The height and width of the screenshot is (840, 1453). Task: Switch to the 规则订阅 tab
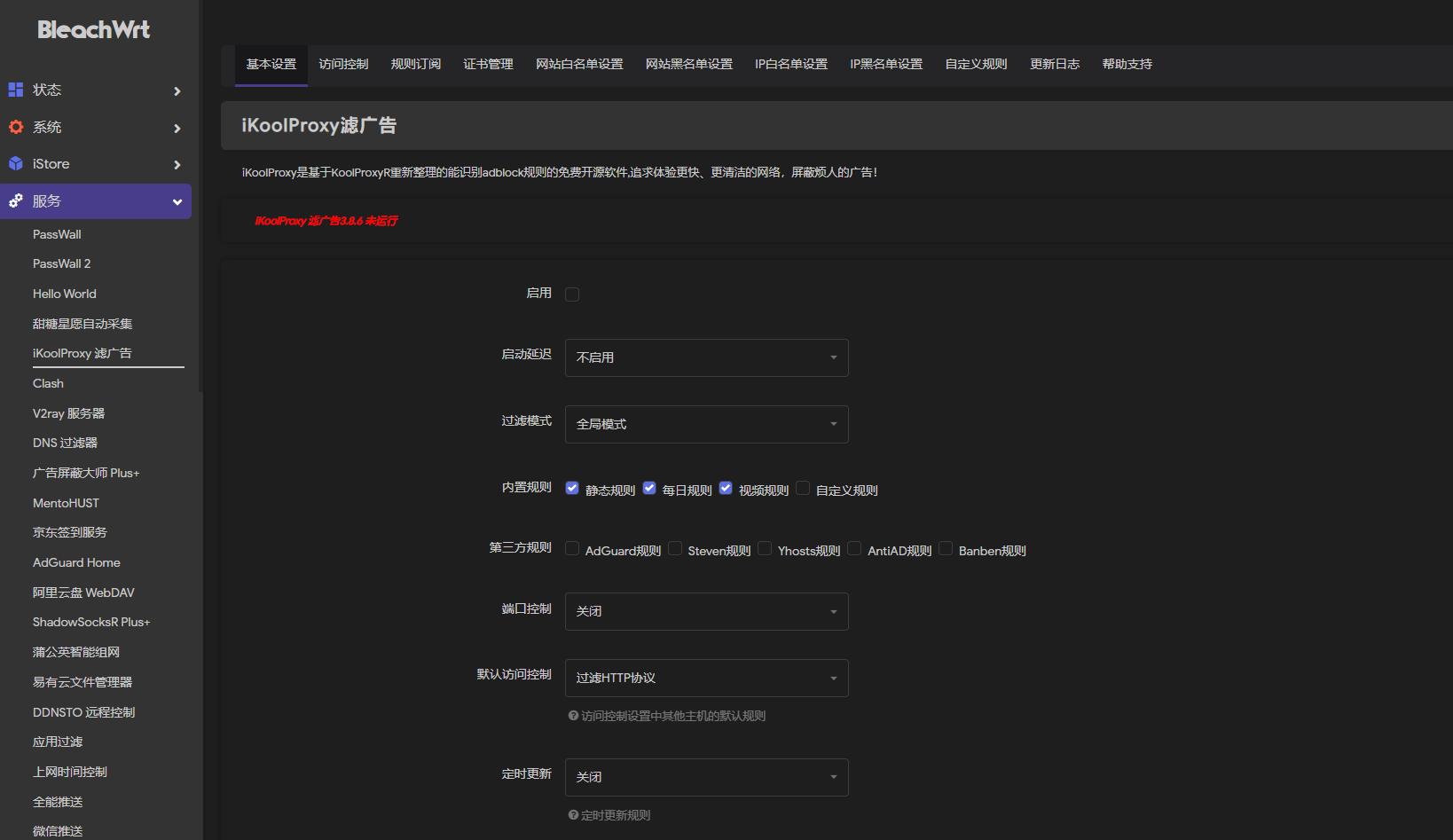click(416, 64)
